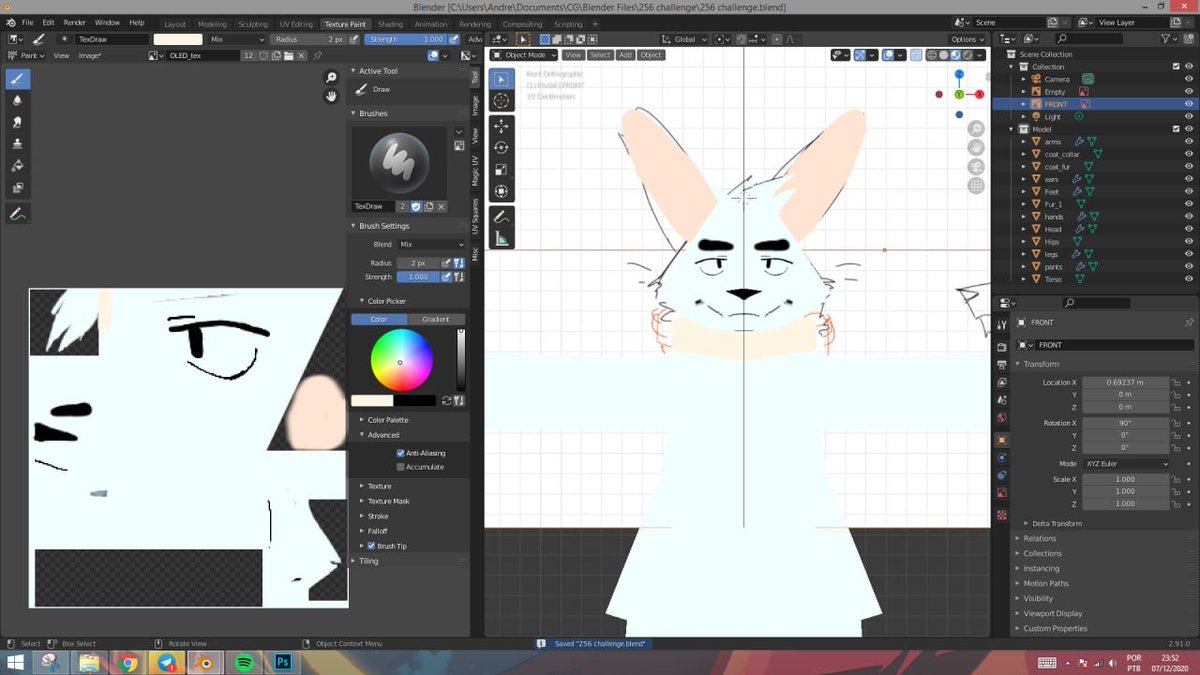Screen dimensions: 1200x675
Task: Open the XYZ Euler rotation mode dropdown
Action: 1127,464
